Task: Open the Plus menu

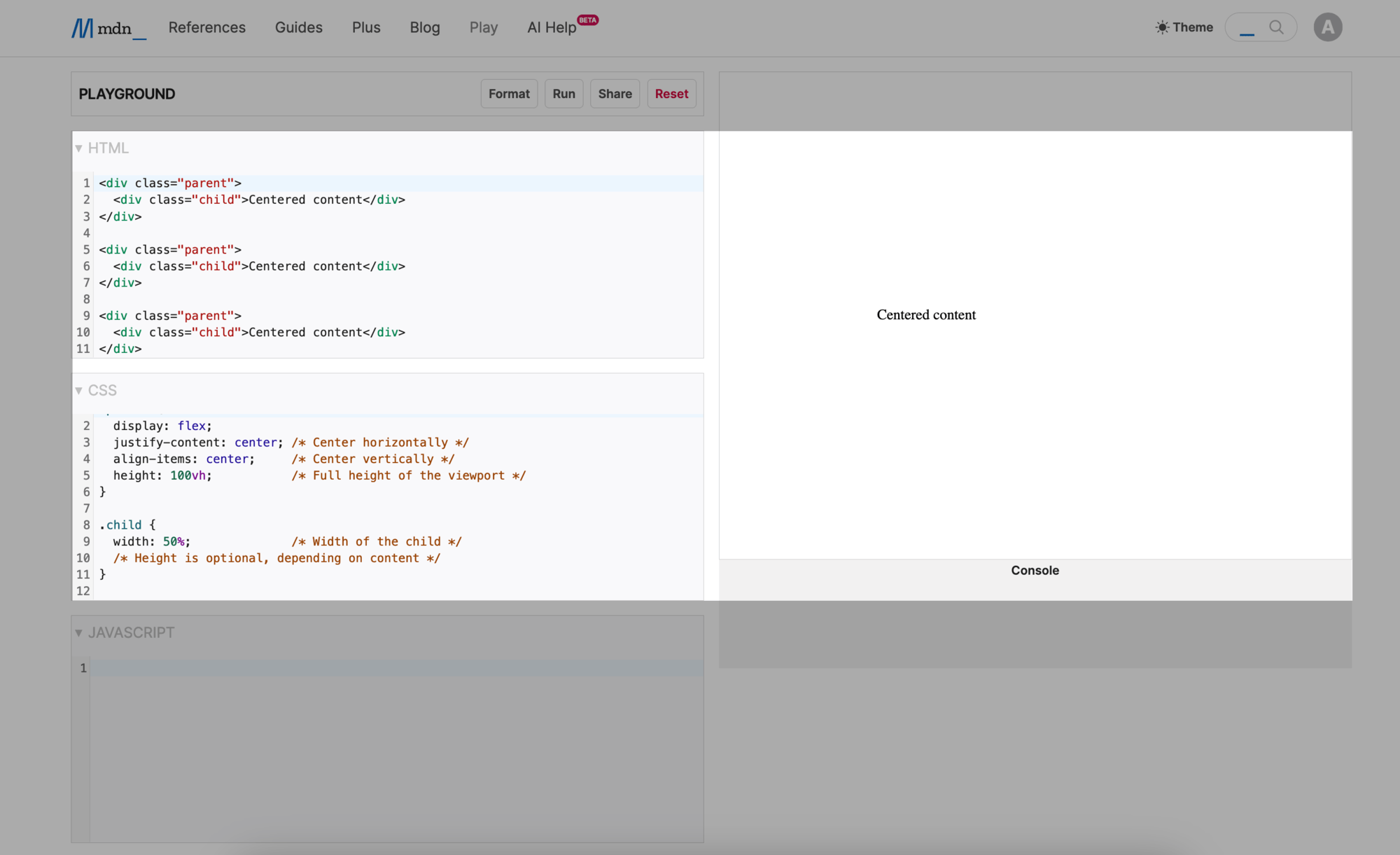Action: [366, 27]
